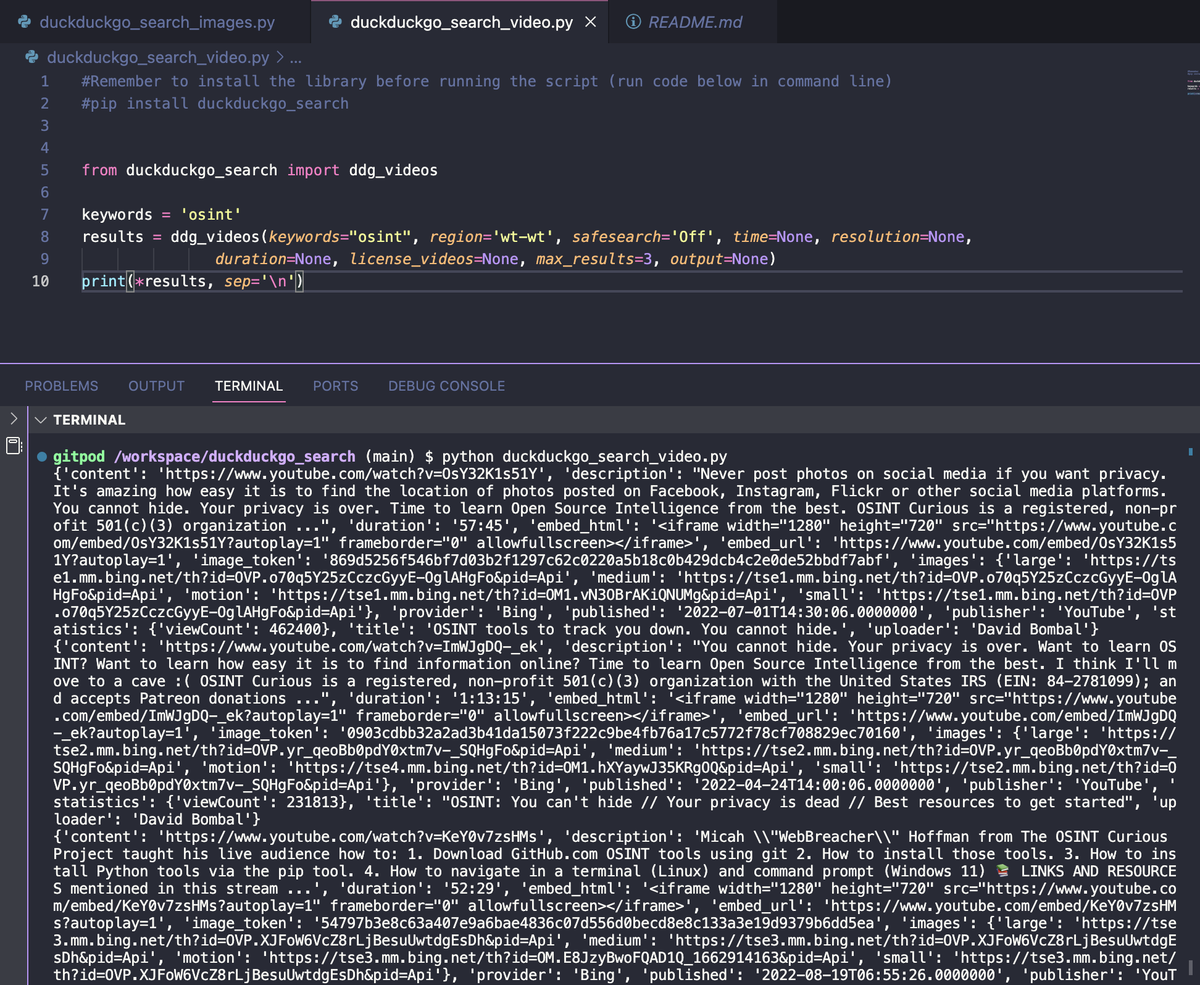Click the Python icon on duckduckgo_search_images.py tab
The height and width of the screenshot is (985, 1200).
(22, 20)
